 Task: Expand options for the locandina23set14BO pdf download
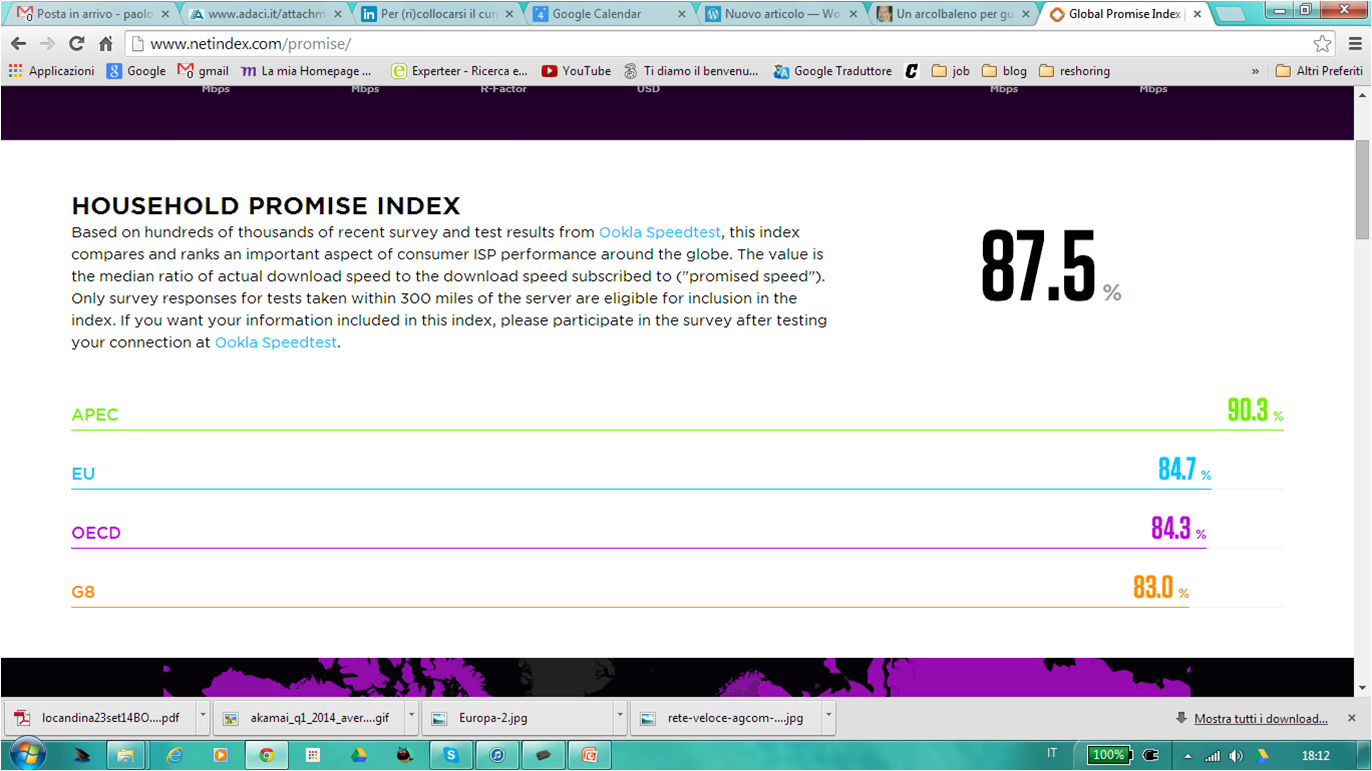coord(203,717)
